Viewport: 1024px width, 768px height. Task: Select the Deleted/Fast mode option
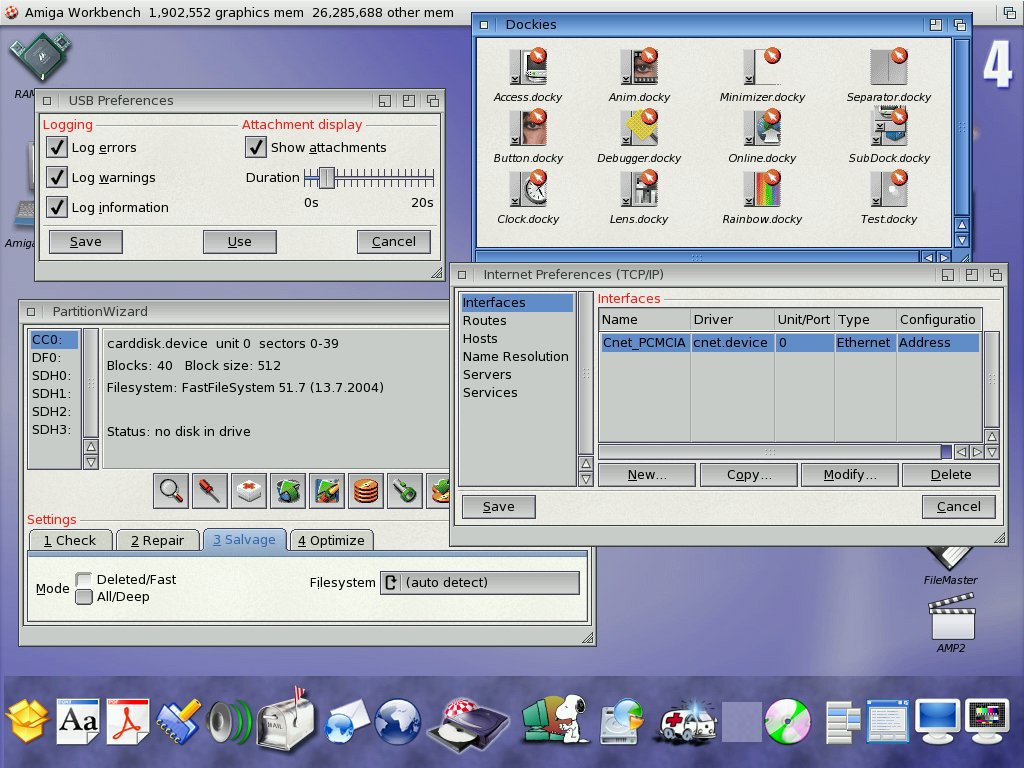point(84,579)
